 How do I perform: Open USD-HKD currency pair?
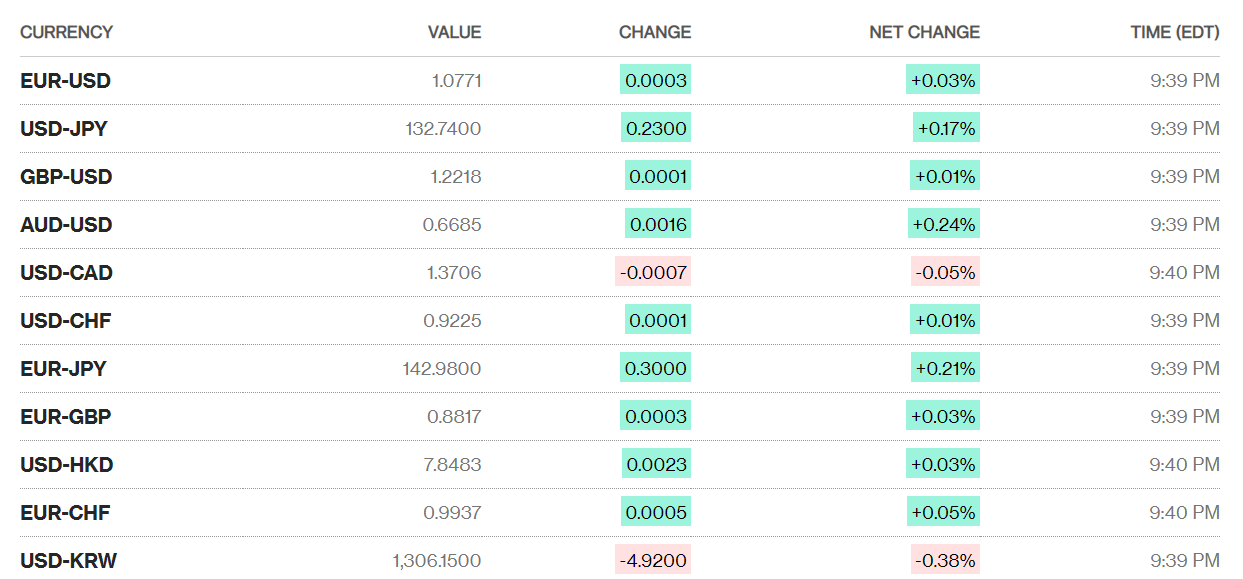pyautogui.click(x=66, y=465)
